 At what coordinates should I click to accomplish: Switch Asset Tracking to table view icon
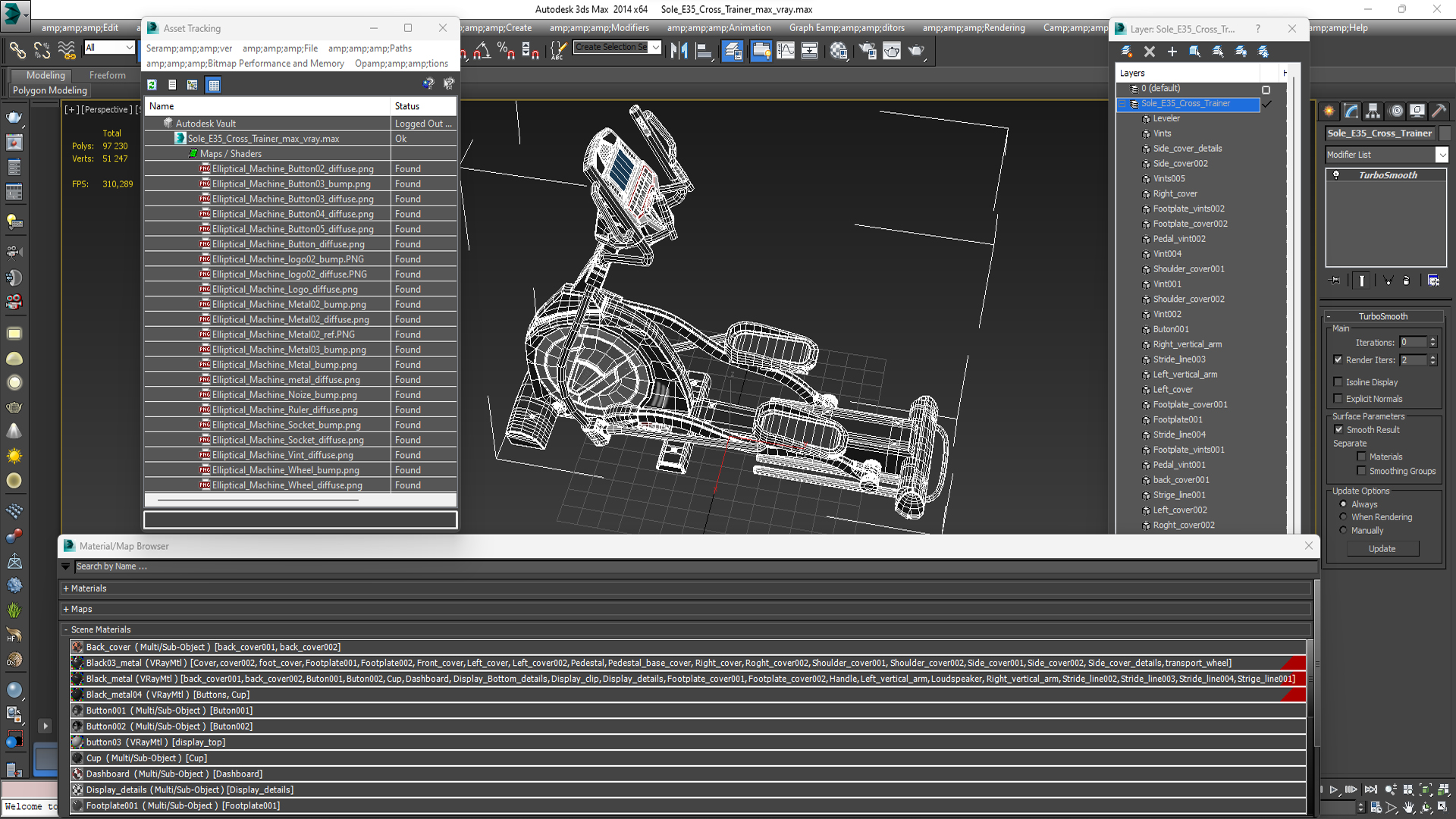214,85
